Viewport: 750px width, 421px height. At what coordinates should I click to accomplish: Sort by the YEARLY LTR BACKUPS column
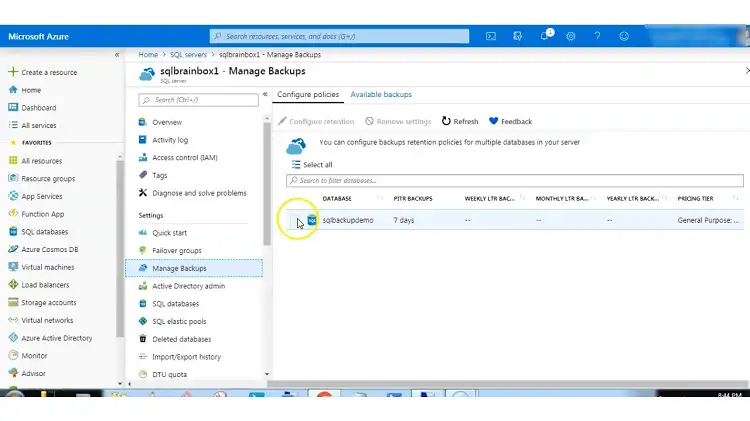point(633,199)
